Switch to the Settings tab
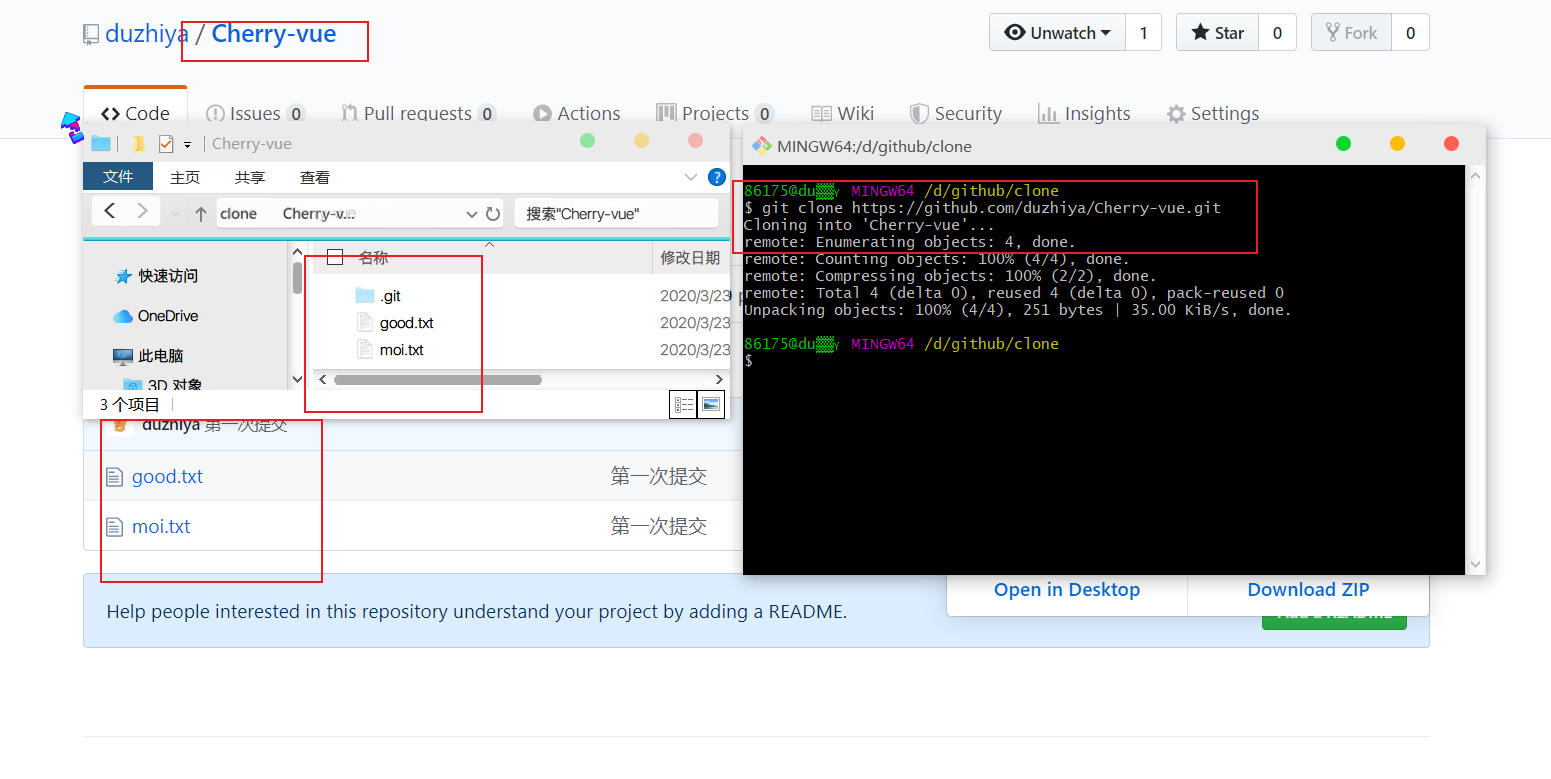 coord(1213,113)
